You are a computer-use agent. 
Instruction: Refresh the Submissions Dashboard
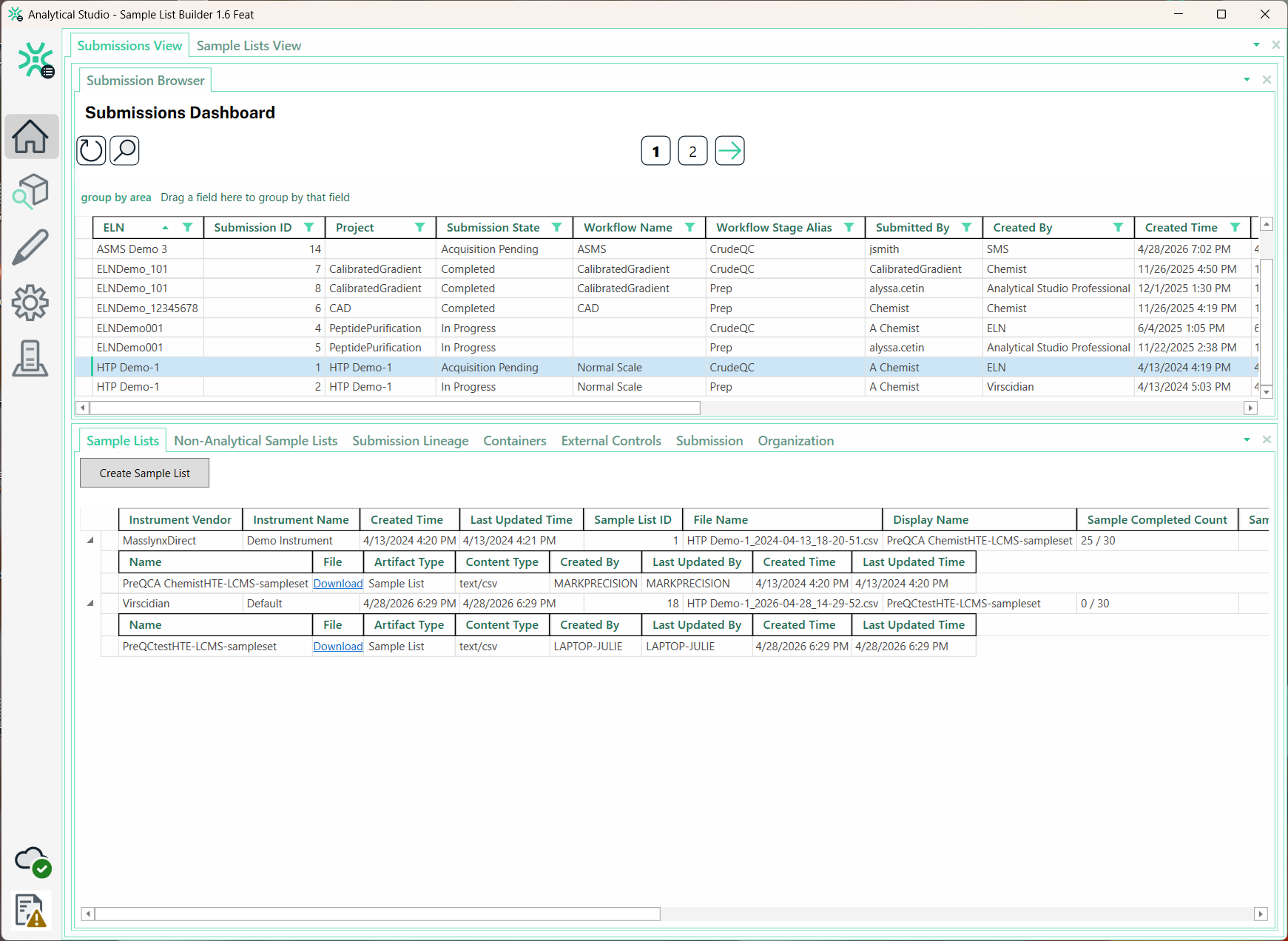coord(92,151)
